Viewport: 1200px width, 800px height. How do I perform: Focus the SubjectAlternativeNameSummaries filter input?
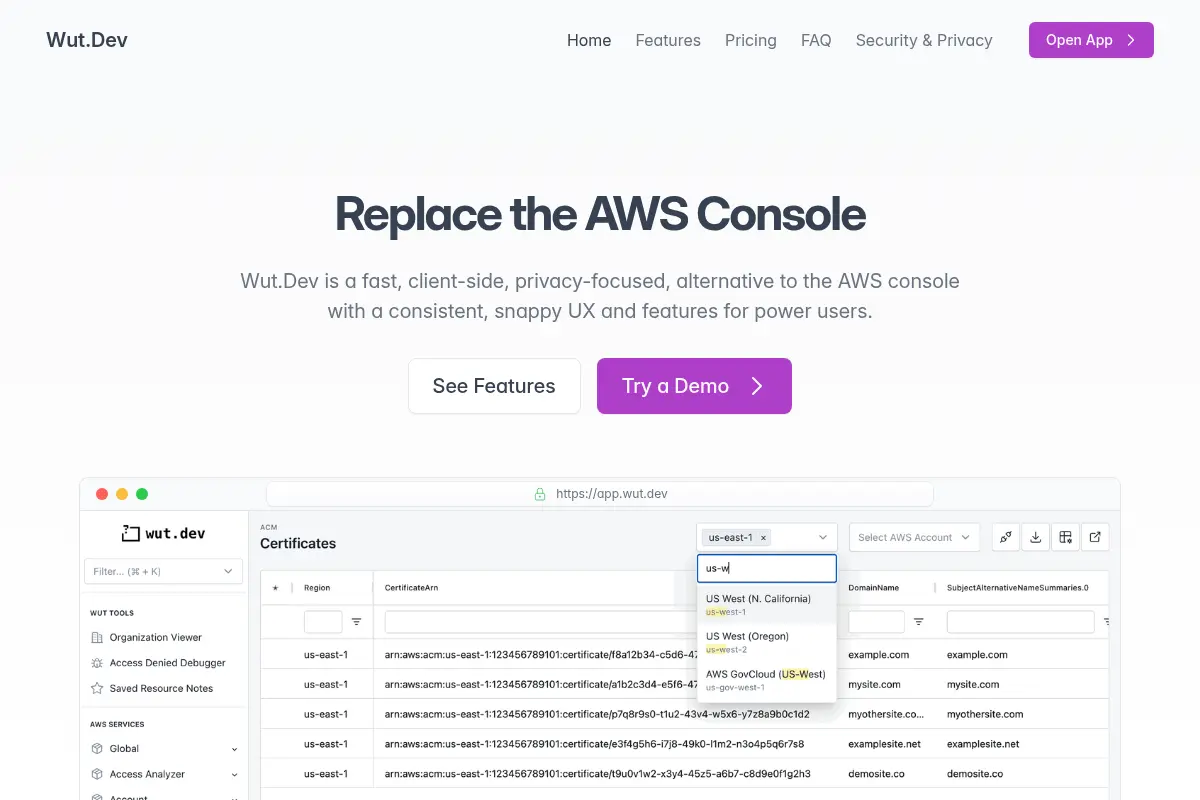point(1021,622)
